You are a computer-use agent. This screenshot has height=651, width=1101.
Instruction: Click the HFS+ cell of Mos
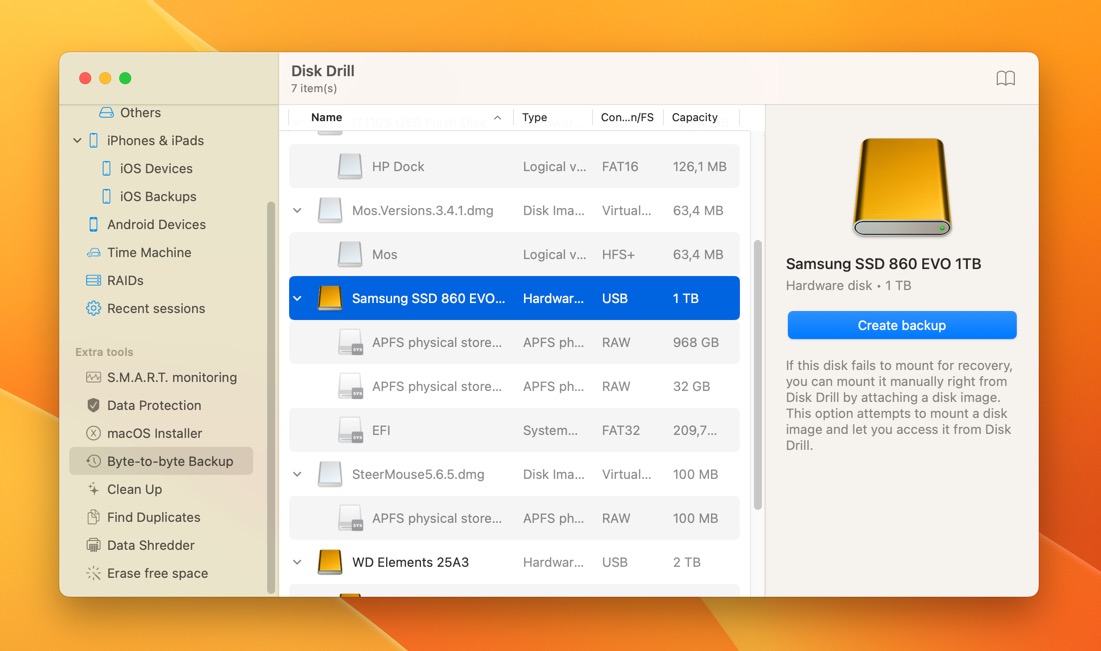coord(618,254)
